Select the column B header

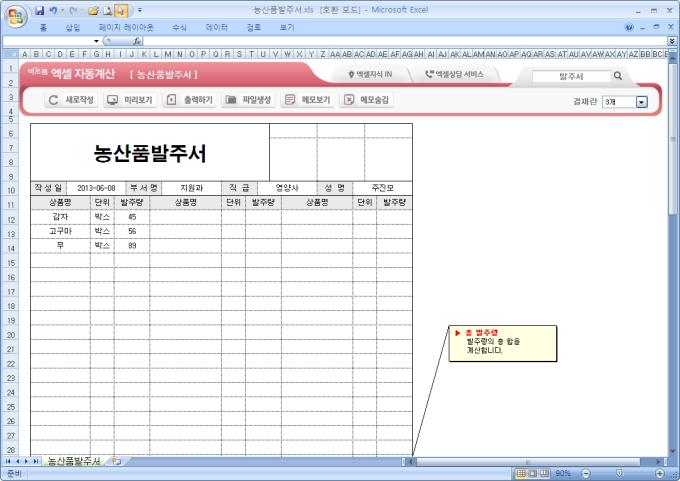pos(36,54)
